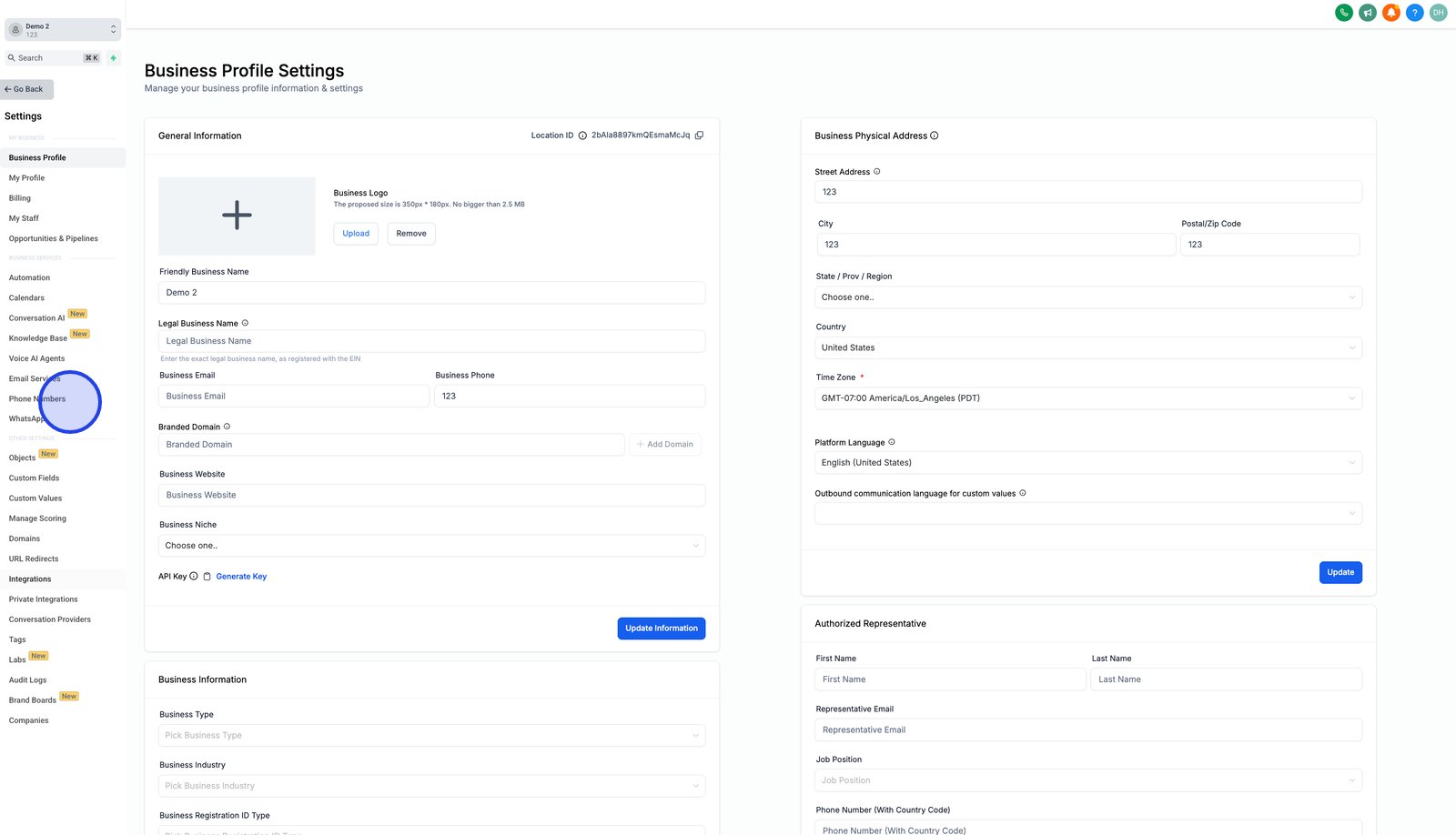Image resolution: width=1456 pixels, height=835 pixels.
Task: Open the DH user avatar menu
Action: tap(1438, 13)
